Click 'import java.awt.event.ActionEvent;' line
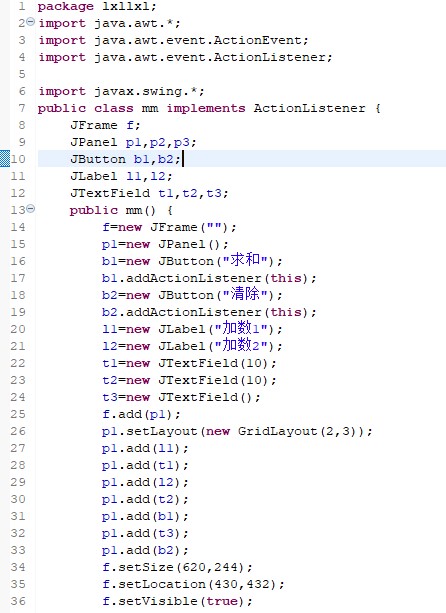The height and width of the screenshot is (613, 446). pos(174,40)
